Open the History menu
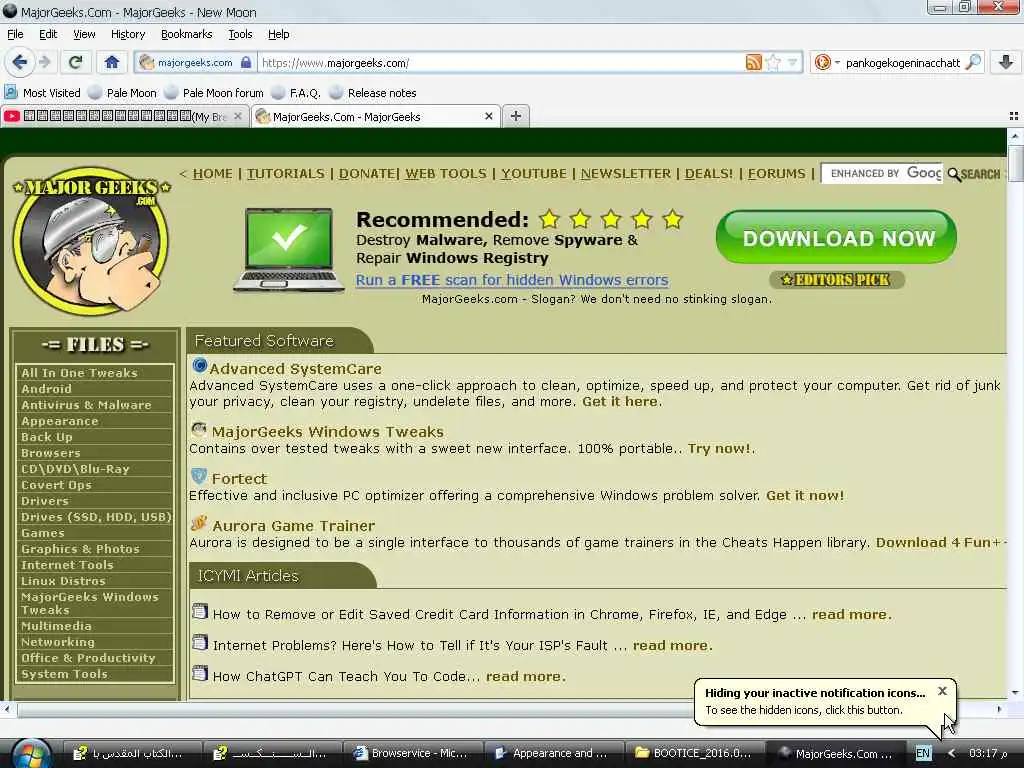The height and width of the screenshot is (768, 1024). tap(127, 34)
